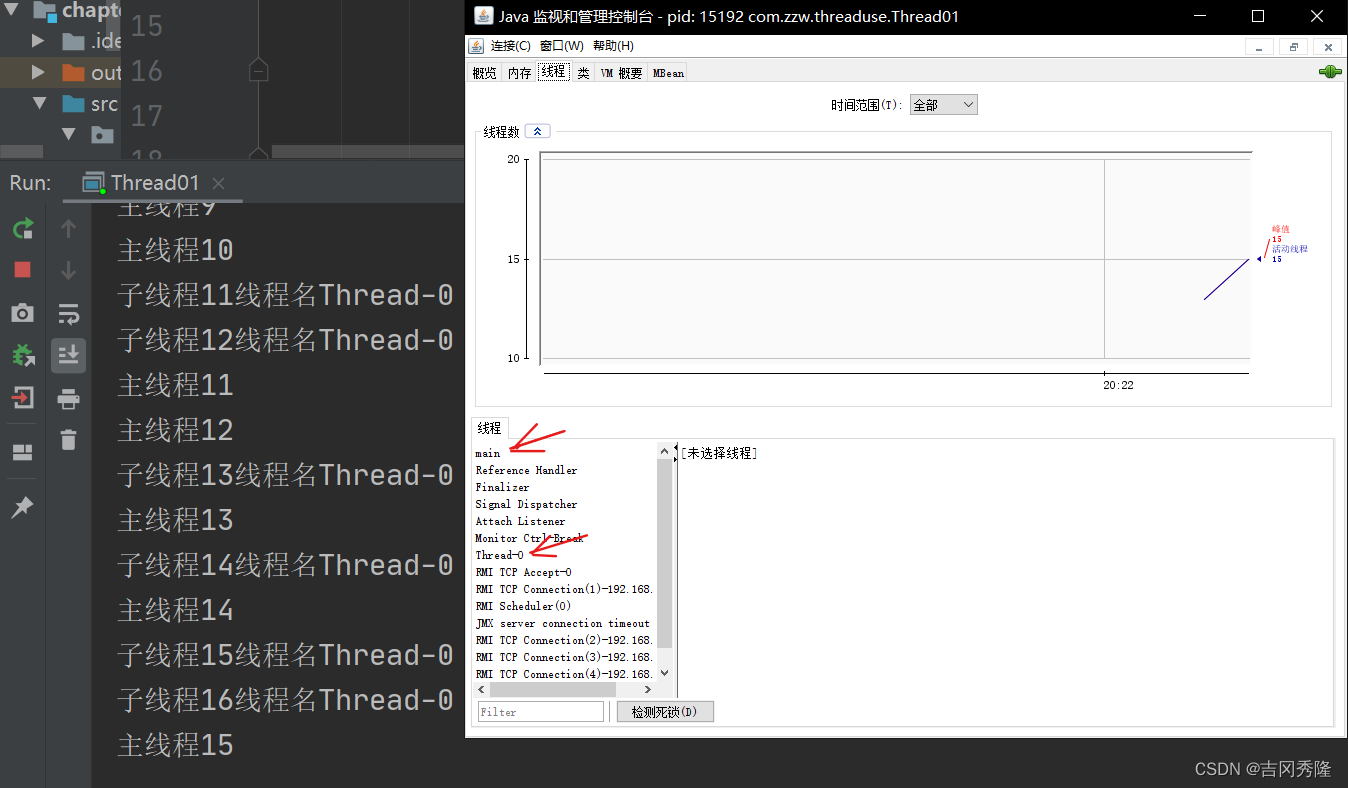Viewport: 1348px width, 788px height.
Task: Select the RMI TCP Connection(2) thread
Action: click(565, 640)
